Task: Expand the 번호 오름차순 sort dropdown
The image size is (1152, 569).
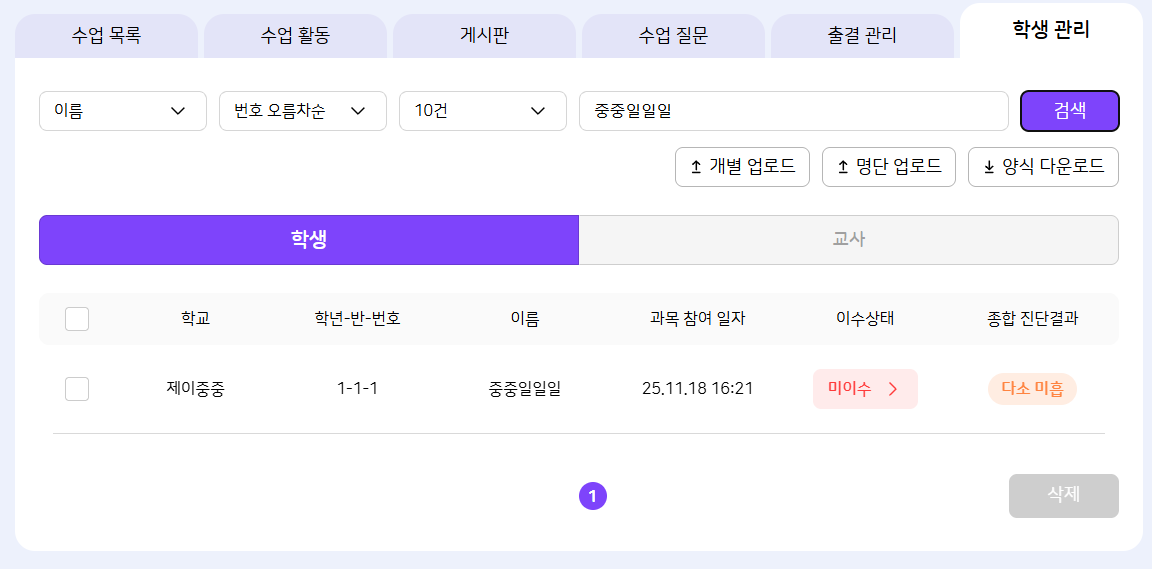Action: pyautogui.click(x=302, y=111)
